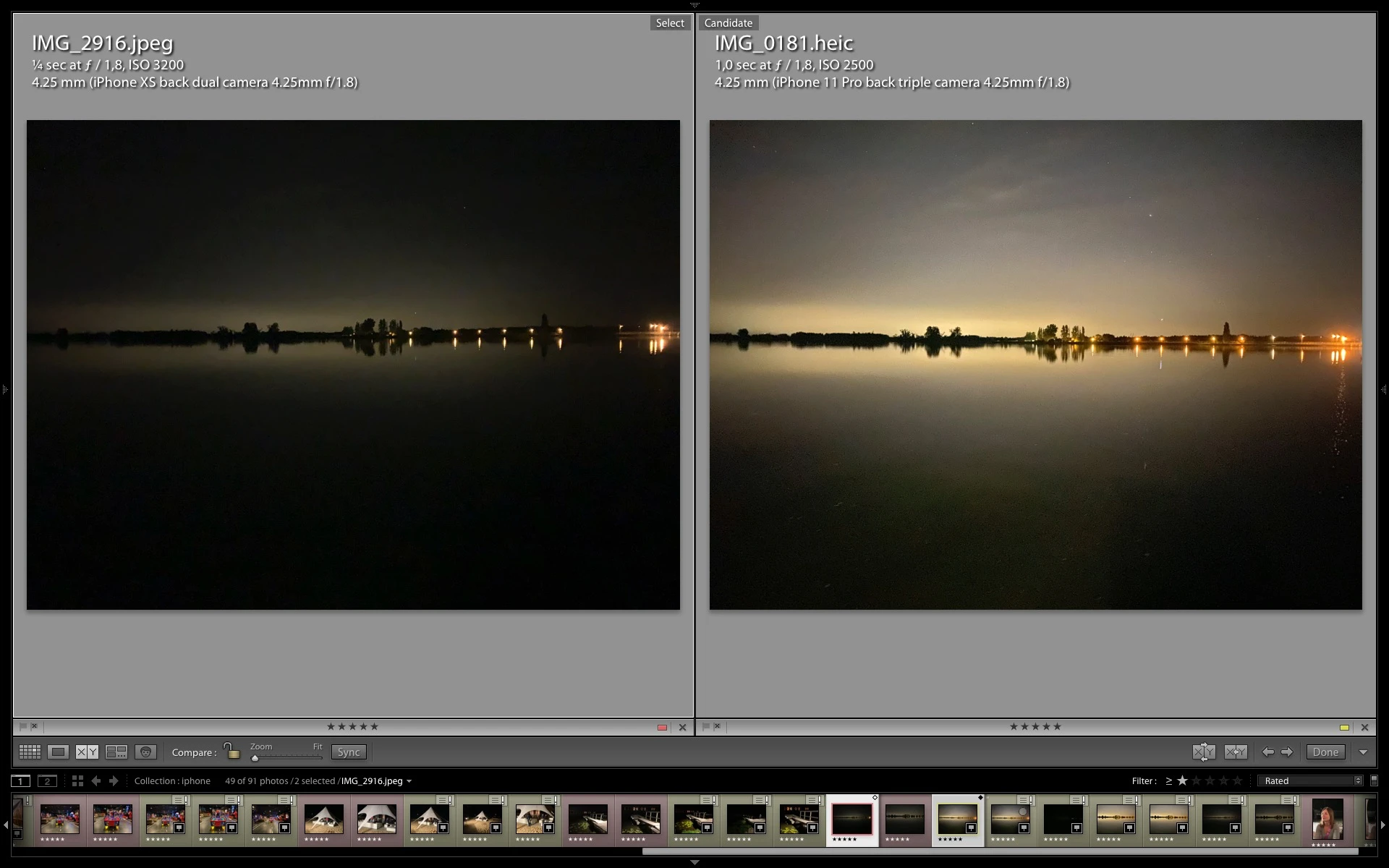
Task: Select the next candidate photo
Action: click(1287, 752)
